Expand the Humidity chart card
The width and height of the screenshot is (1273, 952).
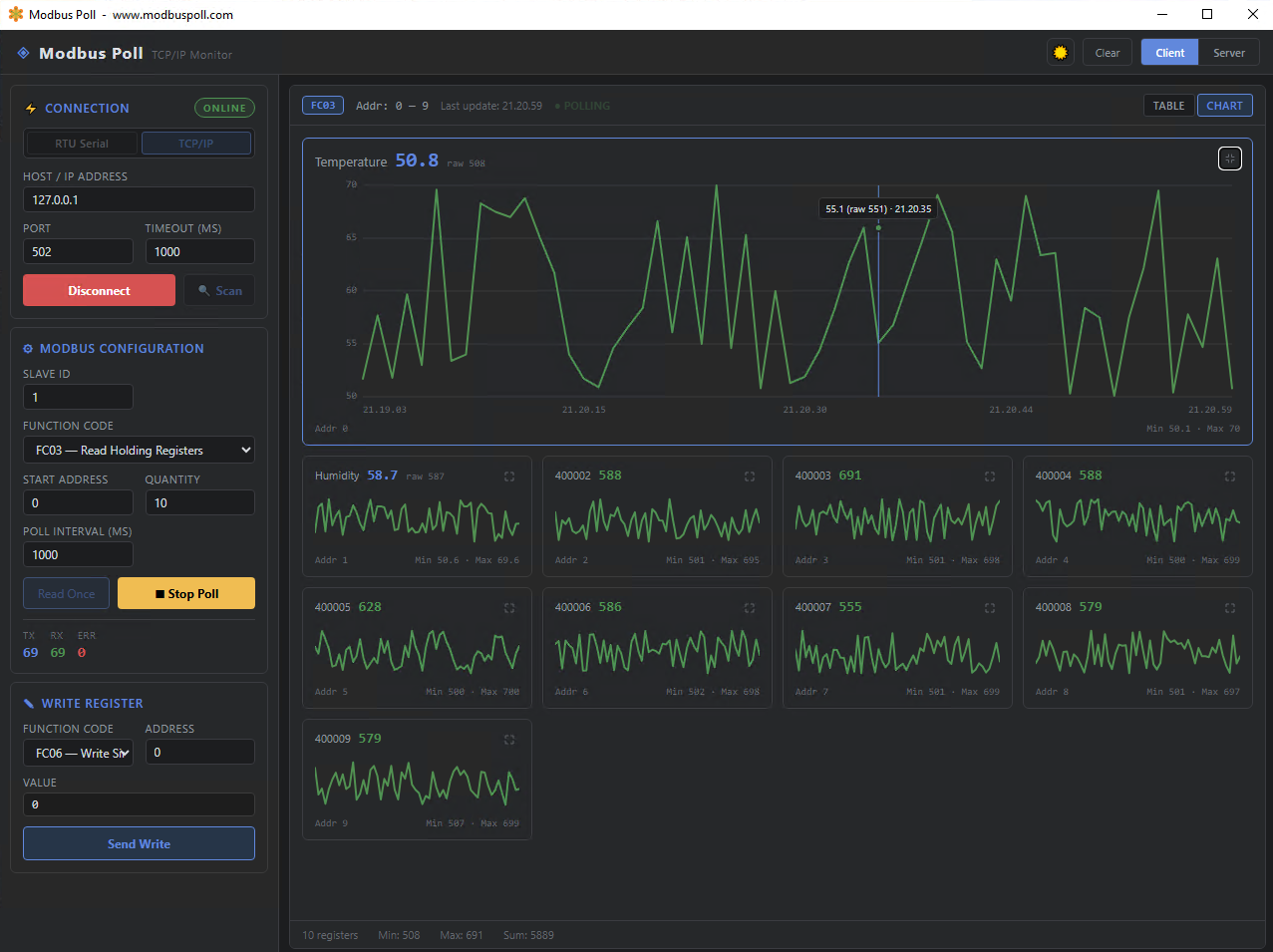509,476
